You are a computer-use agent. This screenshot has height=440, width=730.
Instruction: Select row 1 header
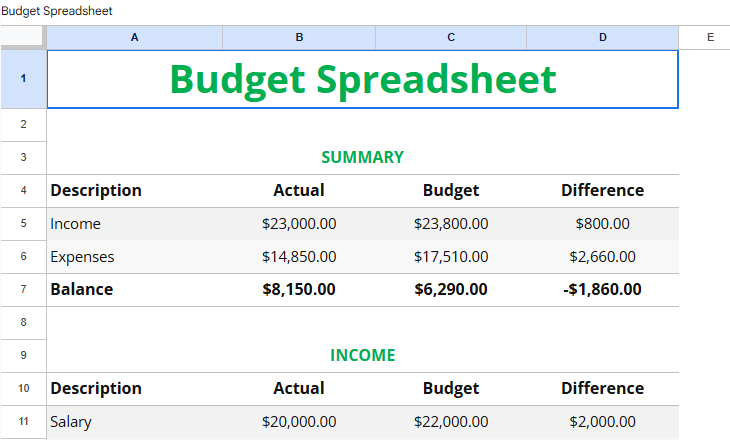click(23, 79)
